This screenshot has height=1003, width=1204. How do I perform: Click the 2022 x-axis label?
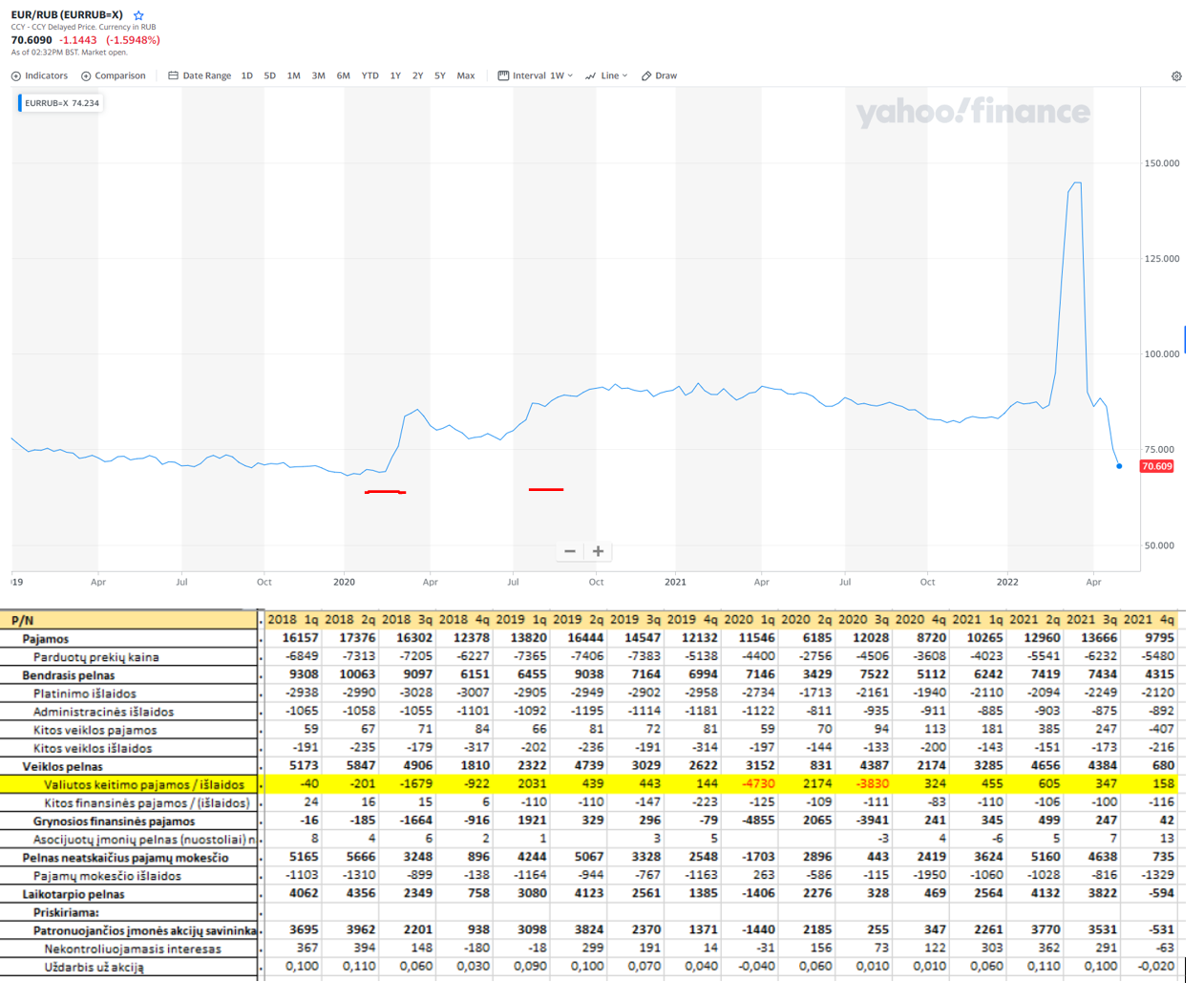tap(1007, 582)
